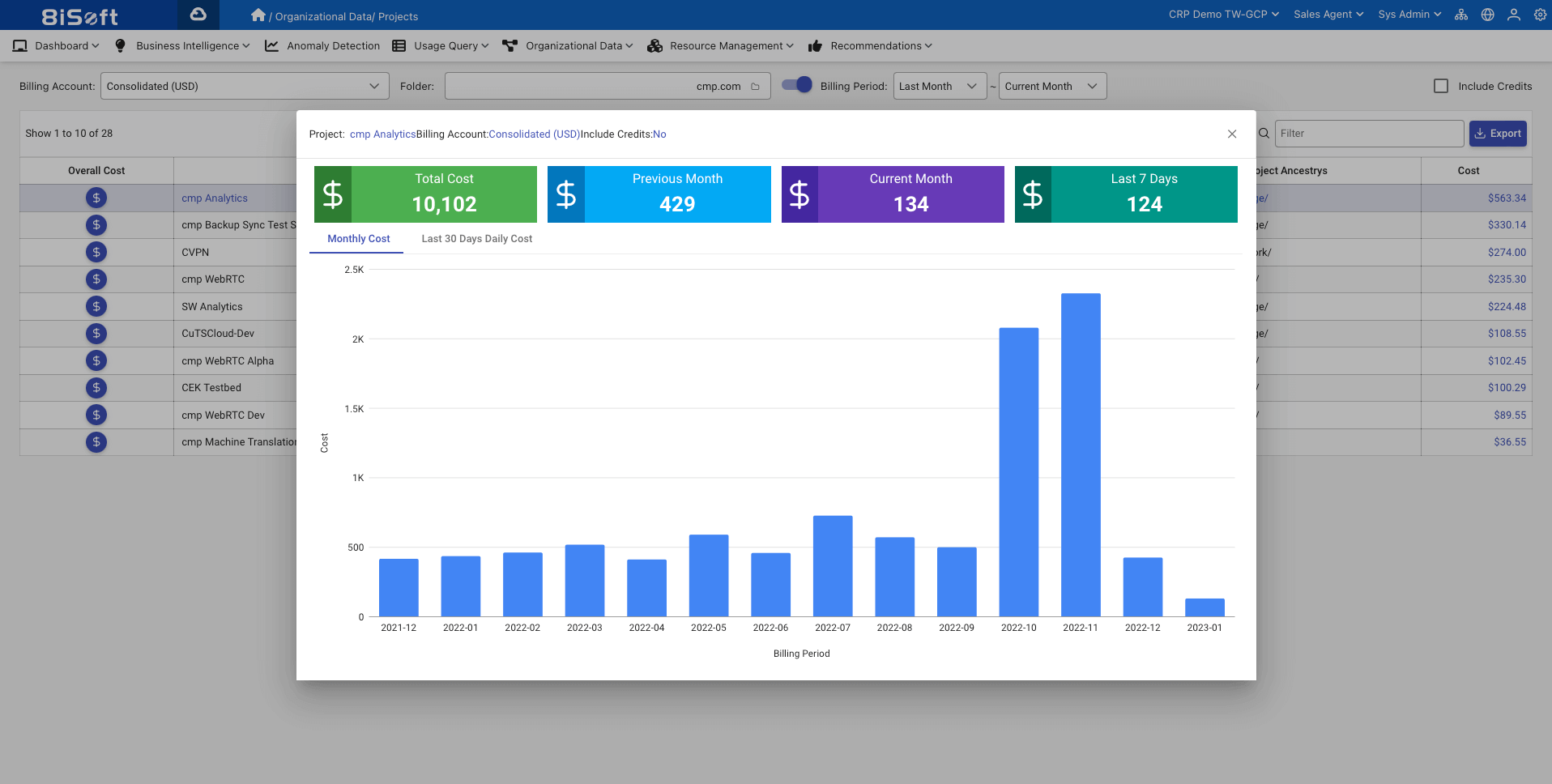Click the Total Cost dollar icon card
This screenshot has width=1552, height=784.
(x=333, y=194)
